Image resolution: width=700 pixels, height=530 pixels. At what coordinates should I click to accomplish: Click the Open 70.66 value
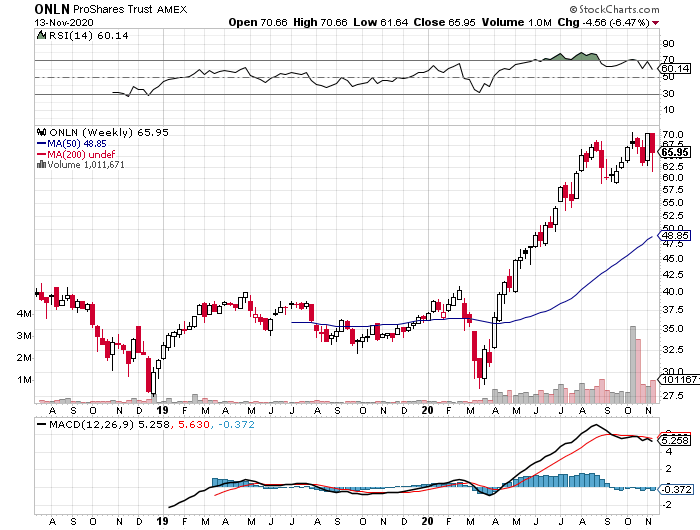pos(258,22)
